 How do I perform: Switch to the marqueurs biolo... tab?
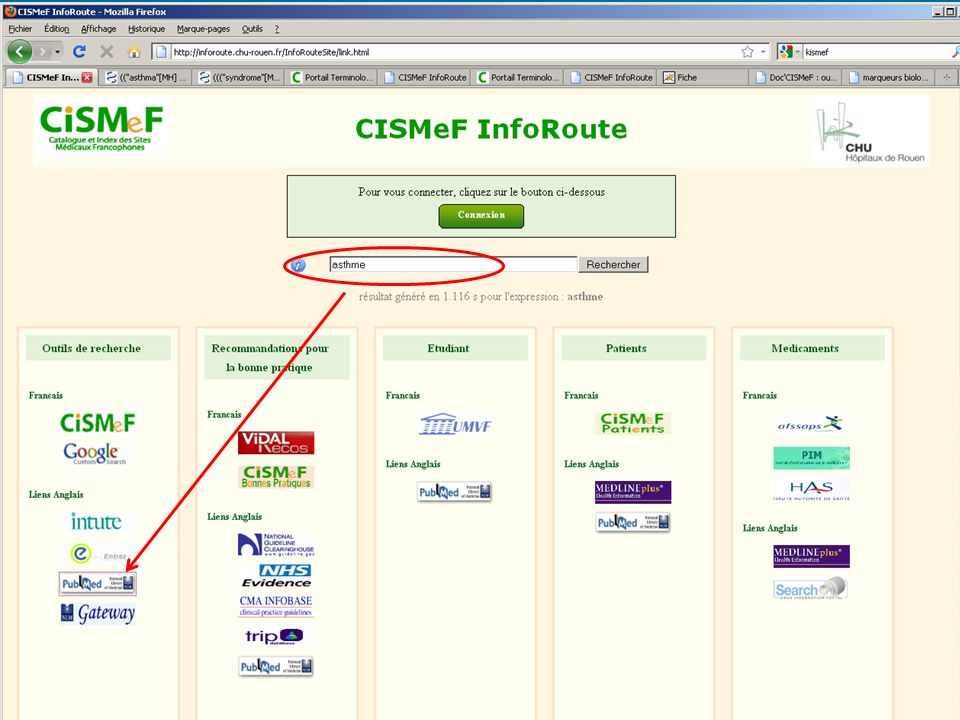coord(888,77)
